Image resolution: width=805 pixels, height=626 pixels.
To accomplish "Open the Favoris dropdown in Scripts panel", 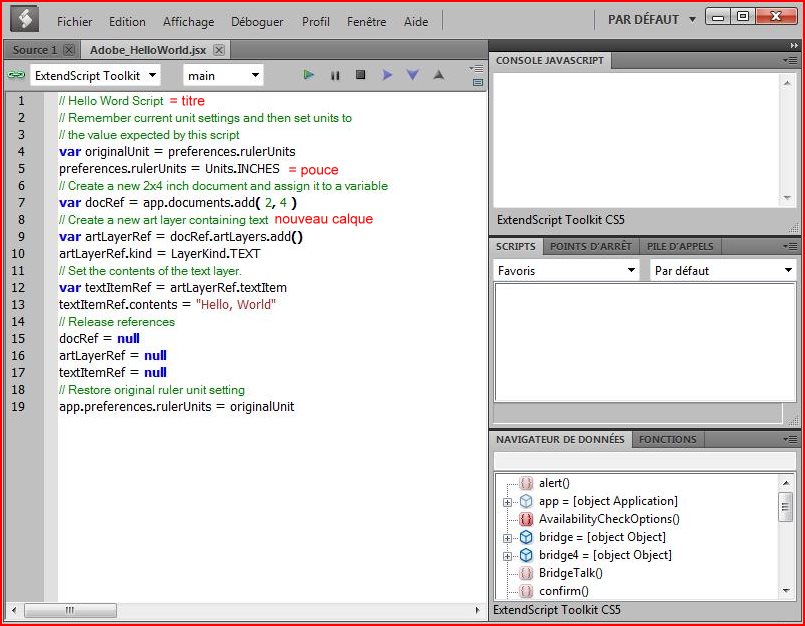I will click(566, 270).
